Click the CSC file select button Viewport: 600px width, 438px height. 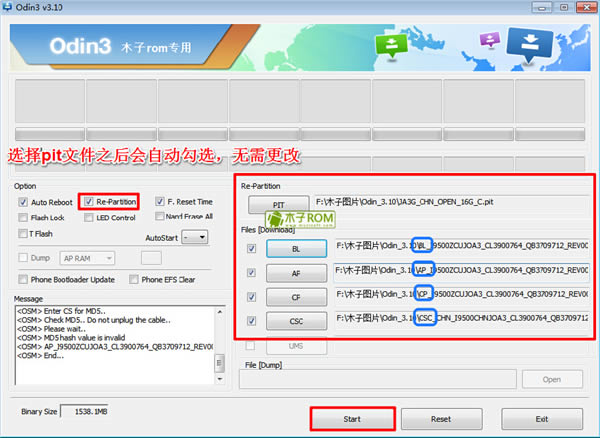pos(296,320)
